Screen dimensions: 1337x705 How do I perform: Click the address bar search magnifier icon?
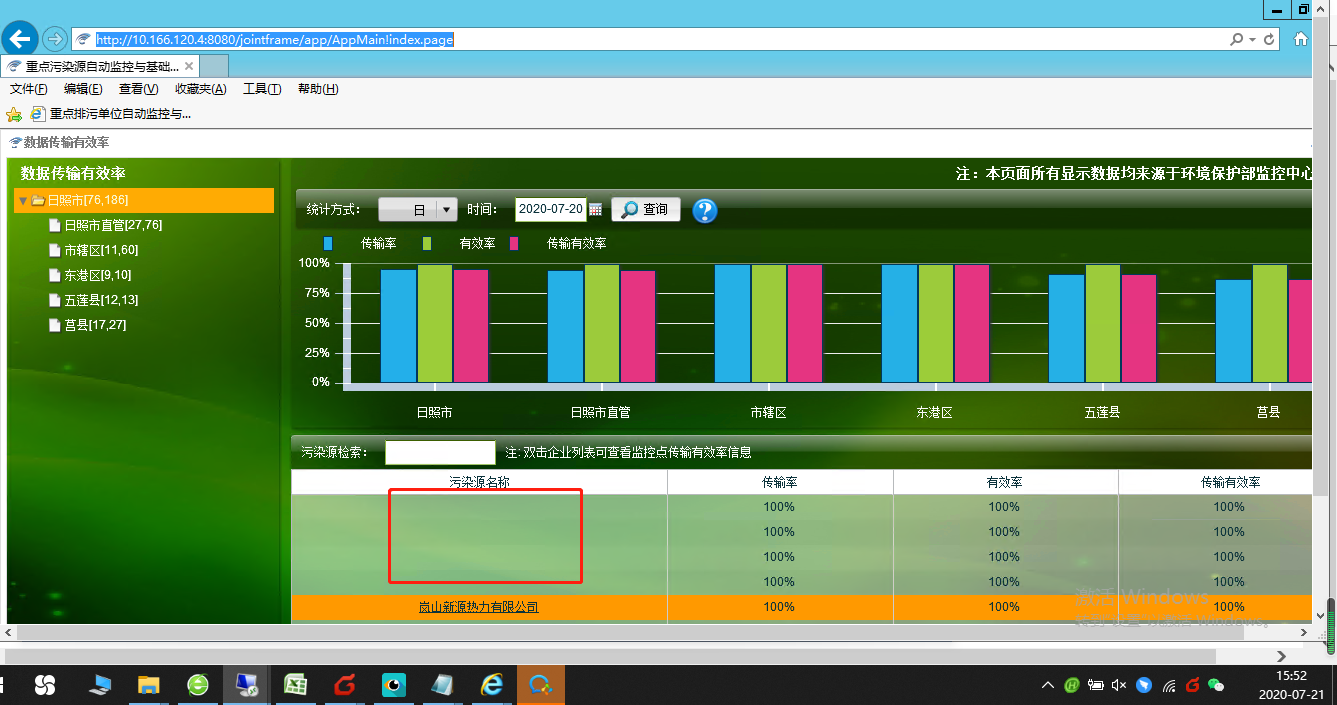[x=1237, y=40]
